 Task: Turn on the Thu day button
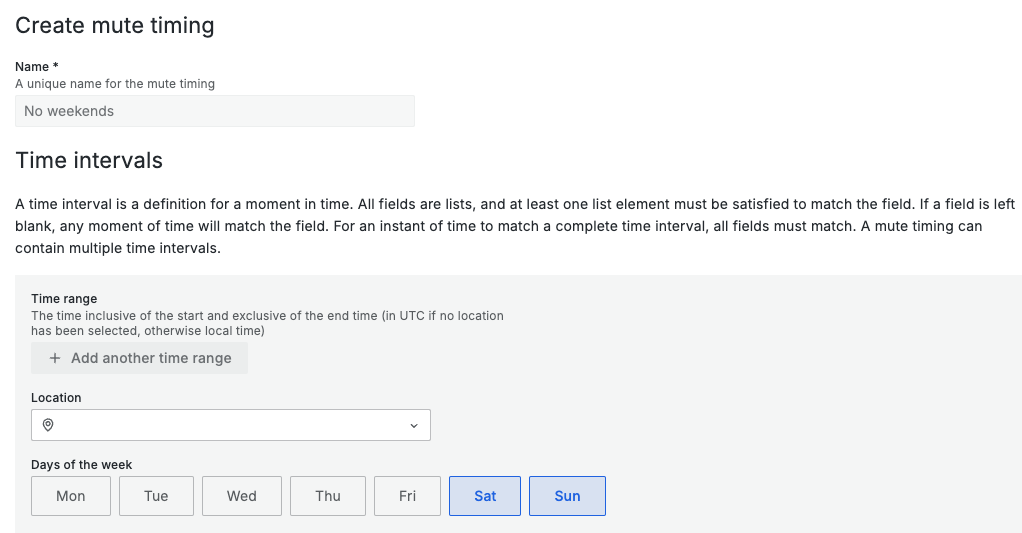point(328,496)
